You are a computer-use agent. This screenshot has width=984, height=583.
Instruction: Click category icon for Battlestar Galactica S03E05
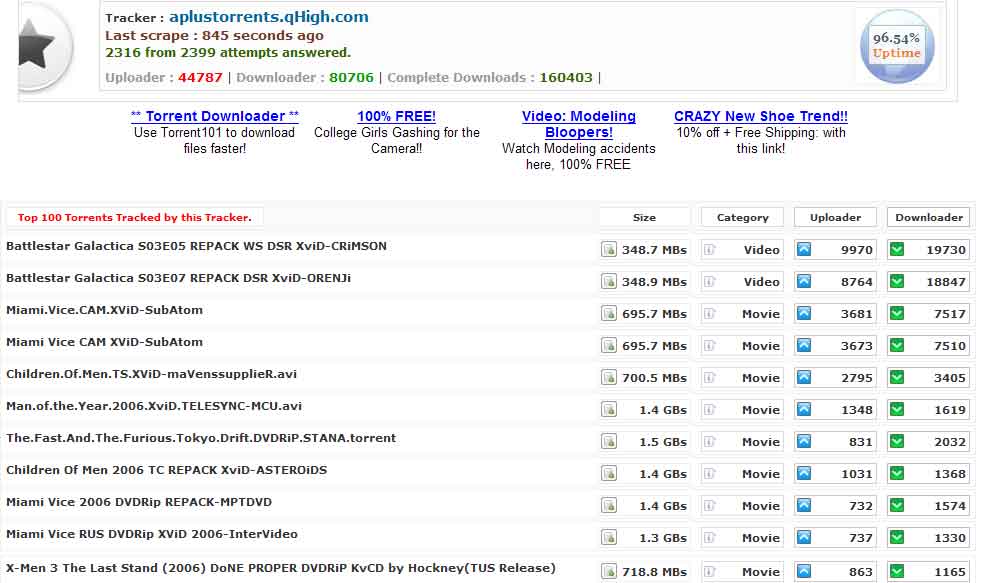[709, 250]
